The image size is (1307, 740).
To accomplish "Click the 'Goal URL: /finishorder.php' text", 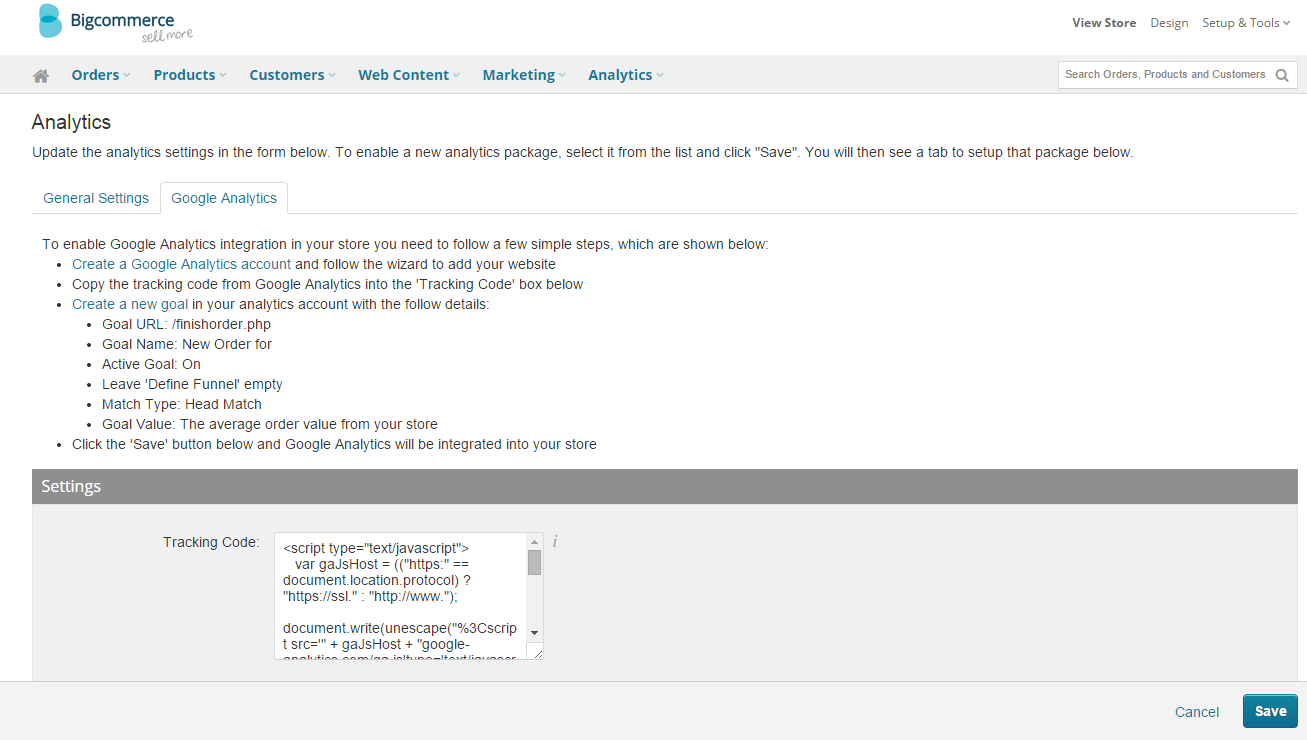I will click(x=186, y=324).
